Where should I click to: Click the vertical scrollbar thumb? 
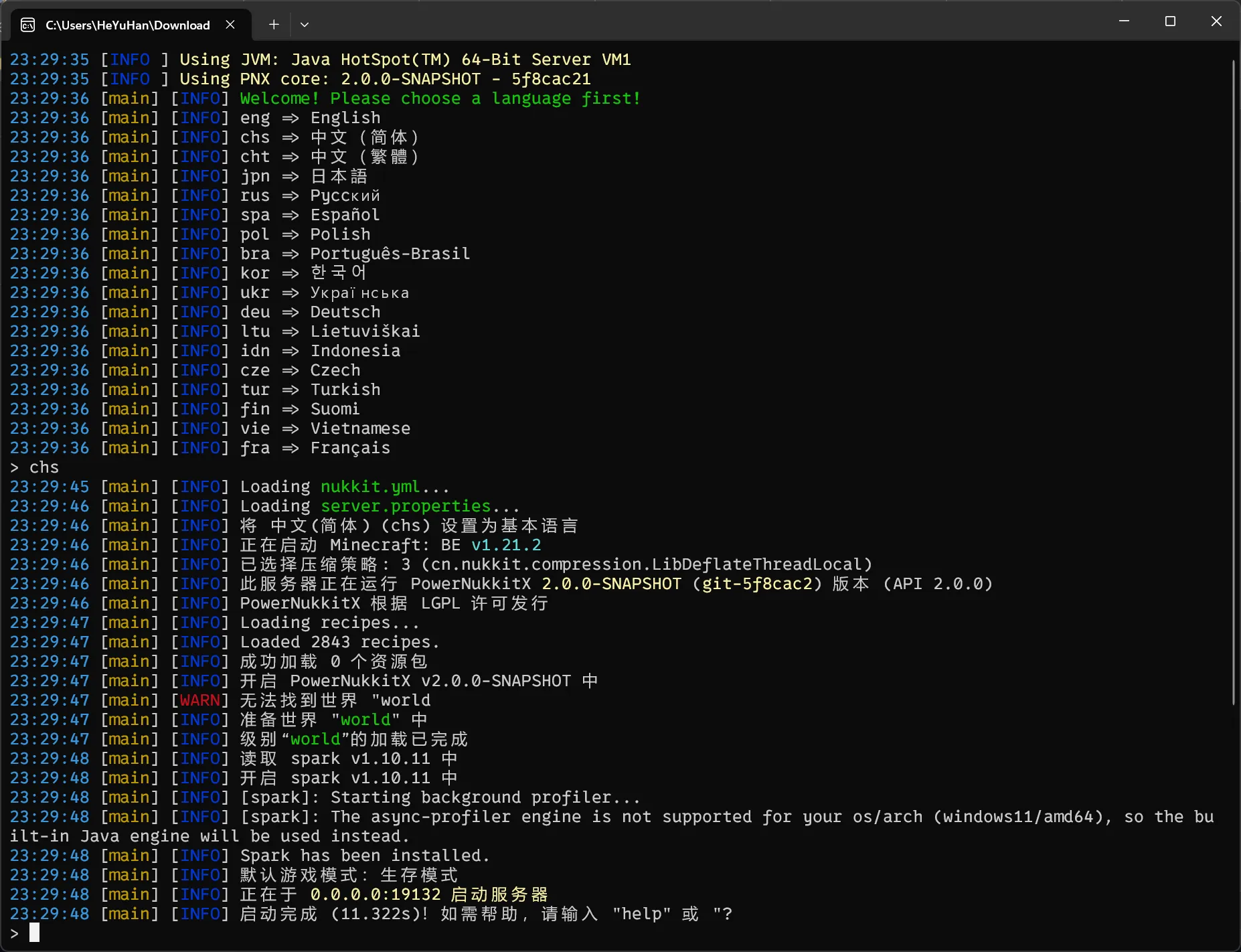coord(1233,382)
